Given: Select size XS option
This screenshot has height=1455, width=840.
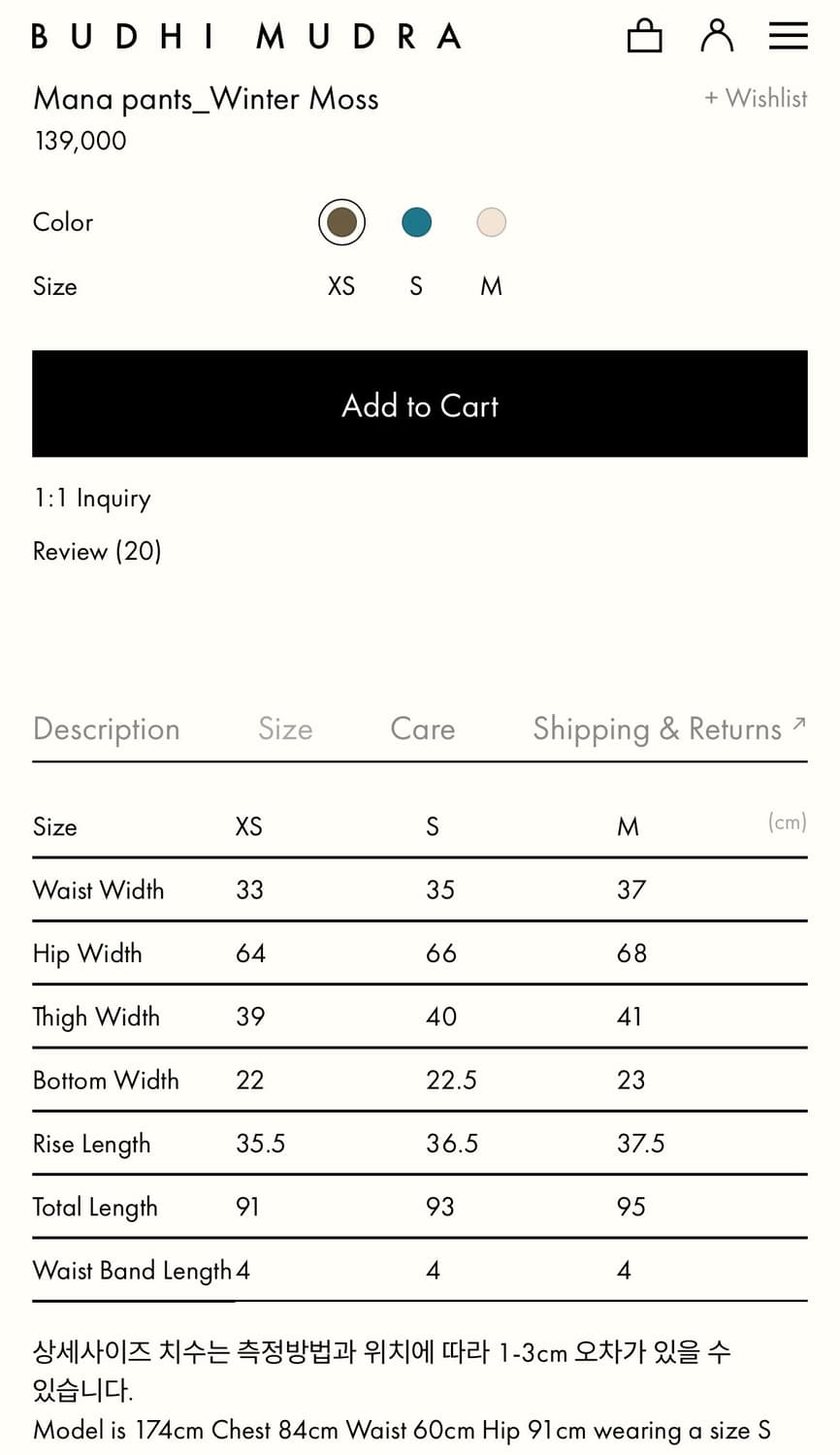Looking at the screenshot, I should (x=341, y=286).
